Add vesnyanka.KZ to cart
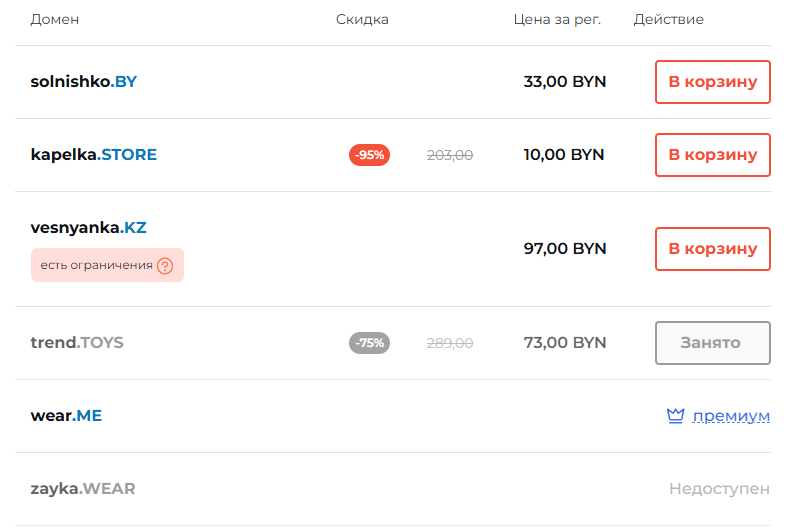 click(x=712, y=249)
